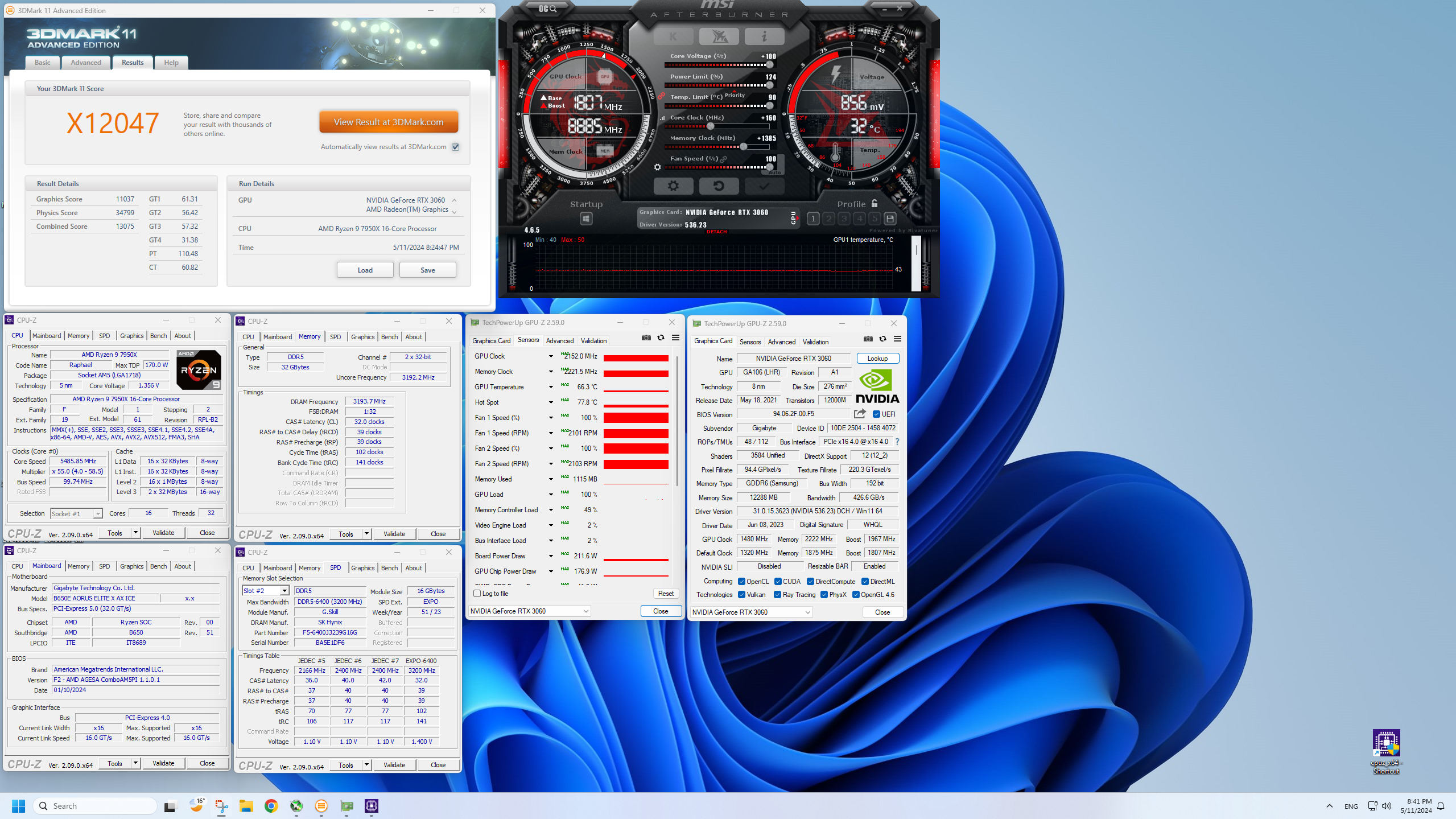Open GPU selector dropdown in GPU-Z Sensors window
Screen dimensions: 1456x819
(x=529, y=611)
